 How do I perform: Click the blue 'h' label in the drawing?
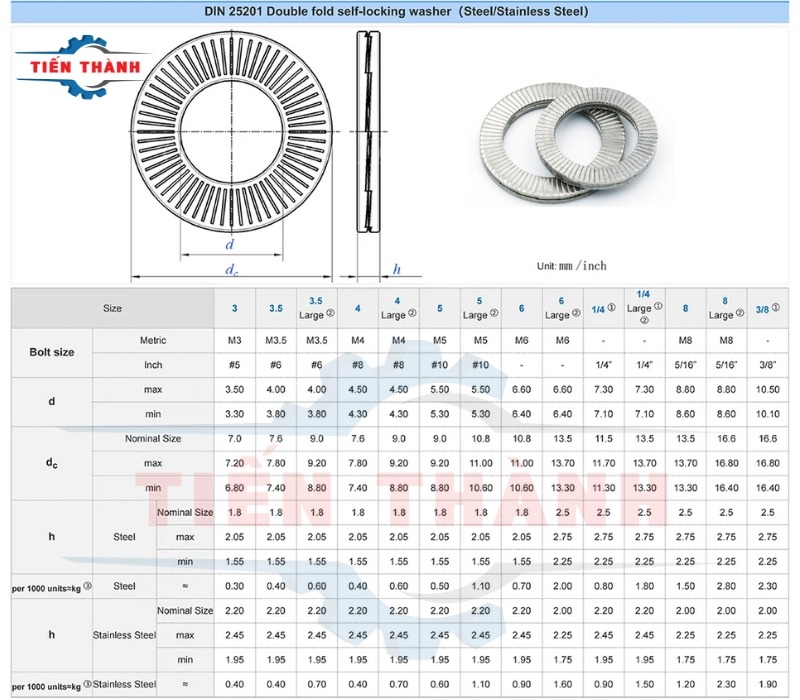pyautogui.click(x=397, y=269)
